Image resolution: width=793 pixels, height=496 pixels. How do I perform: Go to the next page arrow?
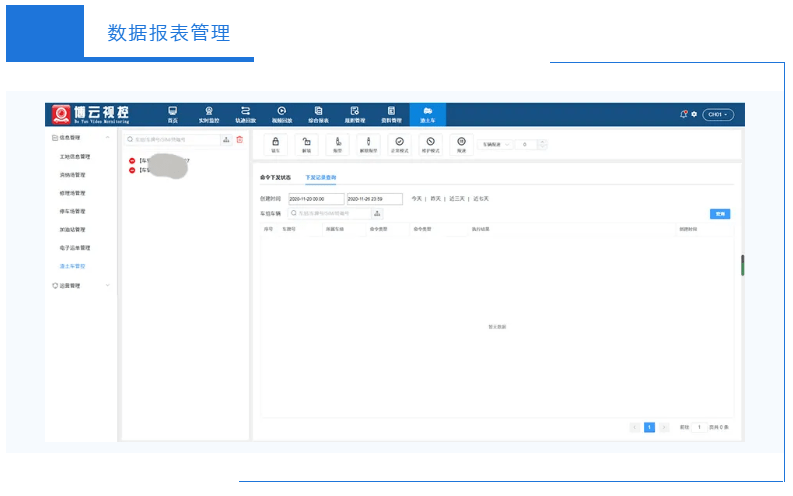click(664, 428)
